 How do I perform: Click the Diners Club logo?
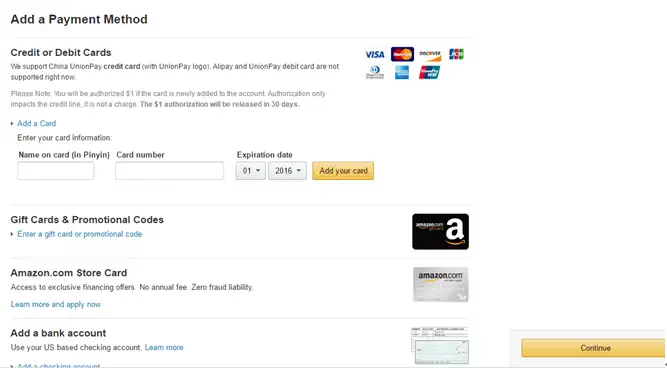(375, 72)
